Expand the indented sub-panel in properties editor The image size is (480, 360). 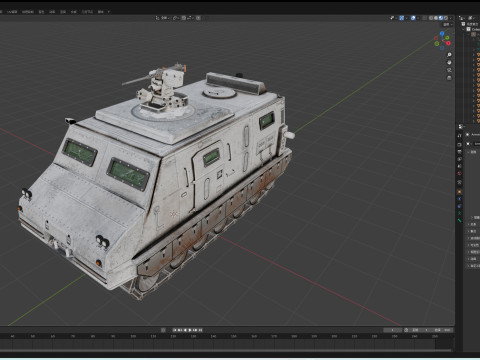[472, 217]
